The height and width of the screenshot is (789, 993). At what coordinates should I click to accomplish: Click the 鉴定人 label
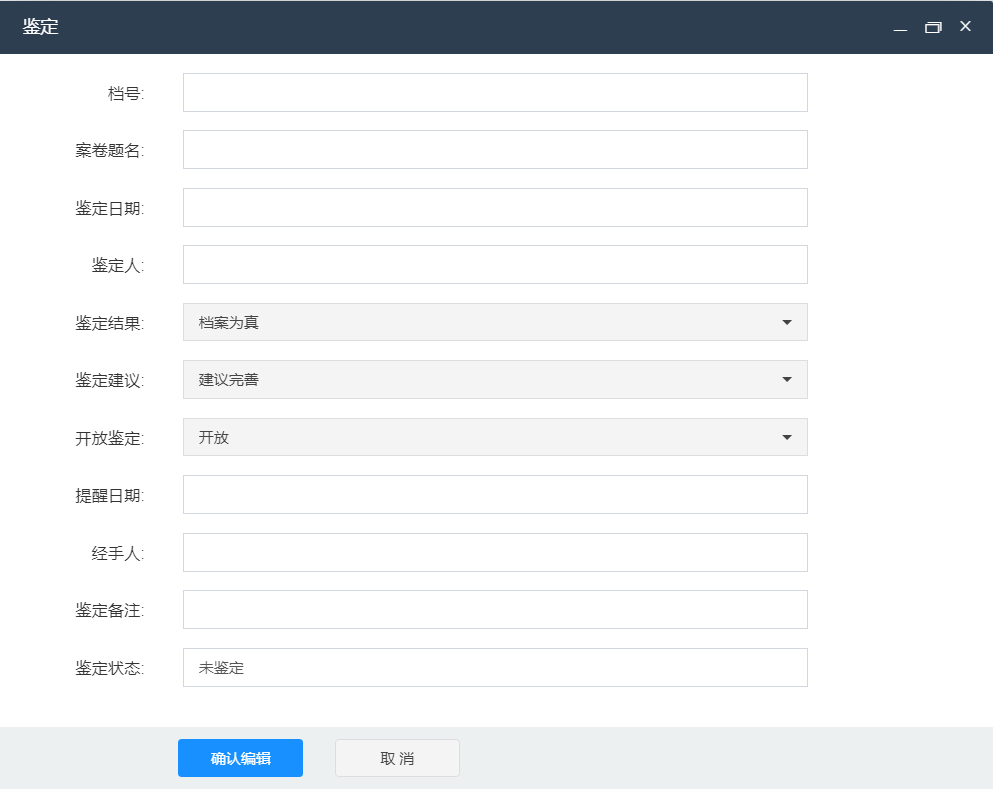(x=118, y=265)
